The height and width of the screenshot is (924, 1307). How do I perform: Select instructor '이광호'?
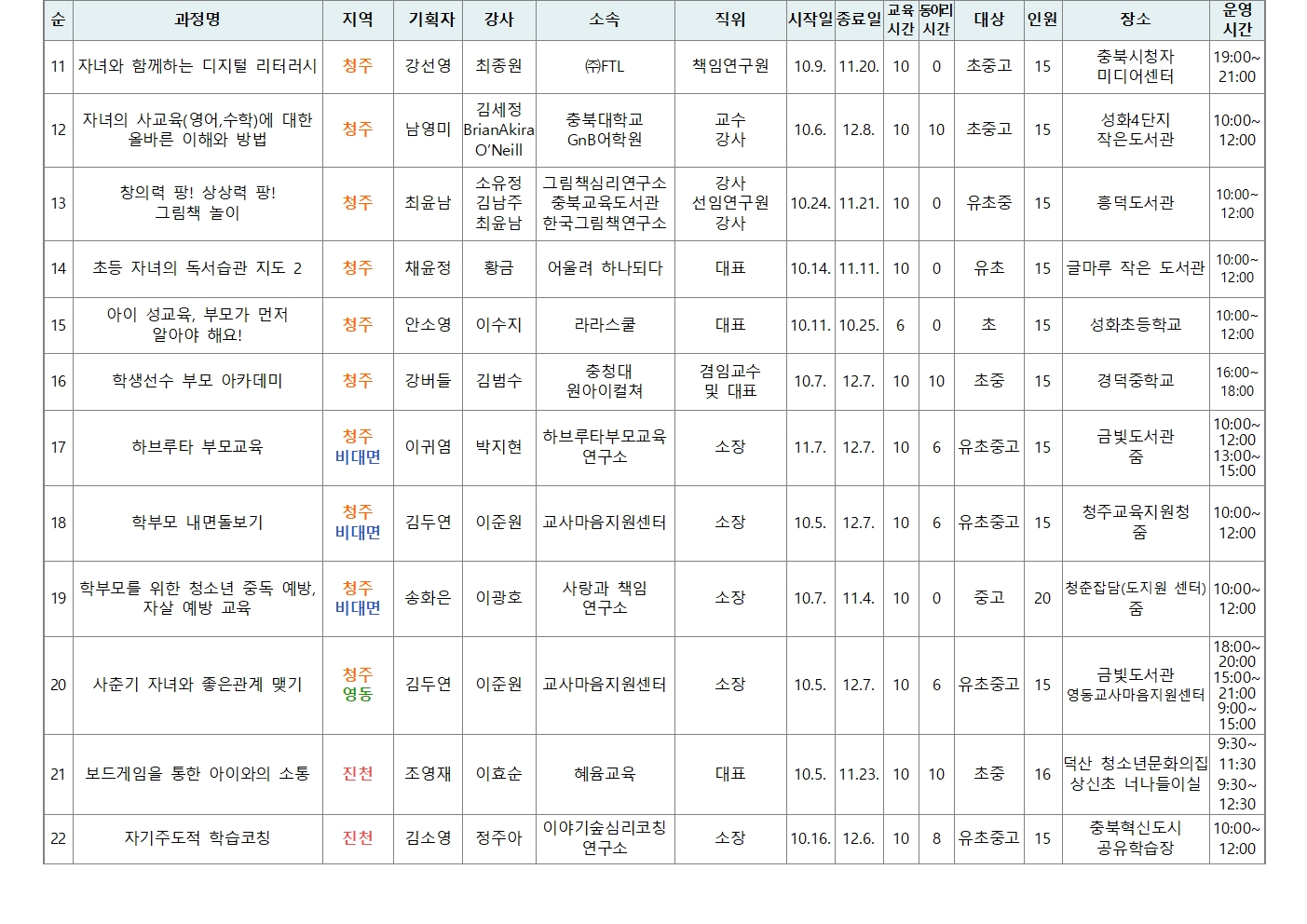pyautogui.click(x=498, y=598)
